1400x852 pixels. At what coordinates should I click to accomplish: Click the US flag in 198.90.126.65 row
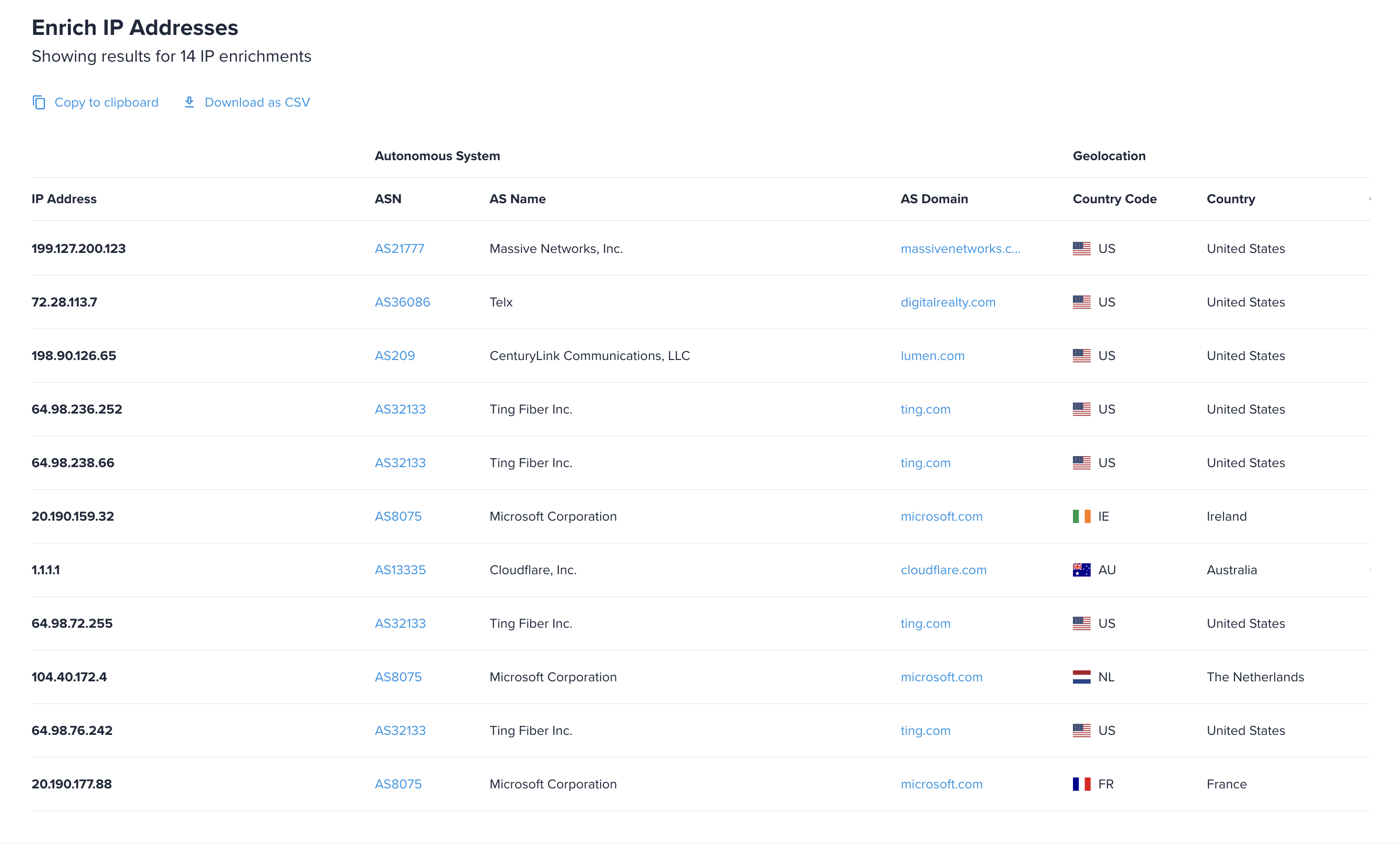click(x=1081, y=356)
